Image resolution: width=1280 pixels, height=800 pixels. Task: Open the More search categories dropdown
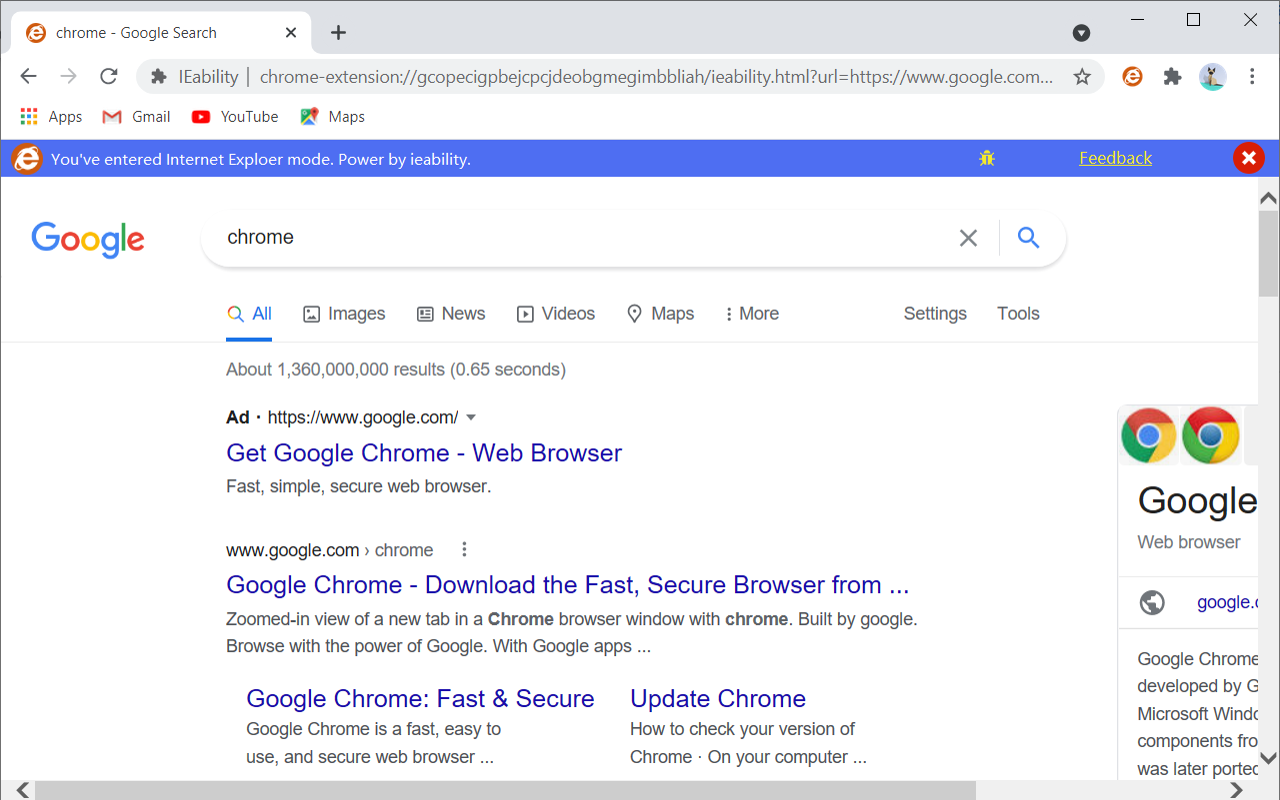pyautogui.click(x=751, y=313)
